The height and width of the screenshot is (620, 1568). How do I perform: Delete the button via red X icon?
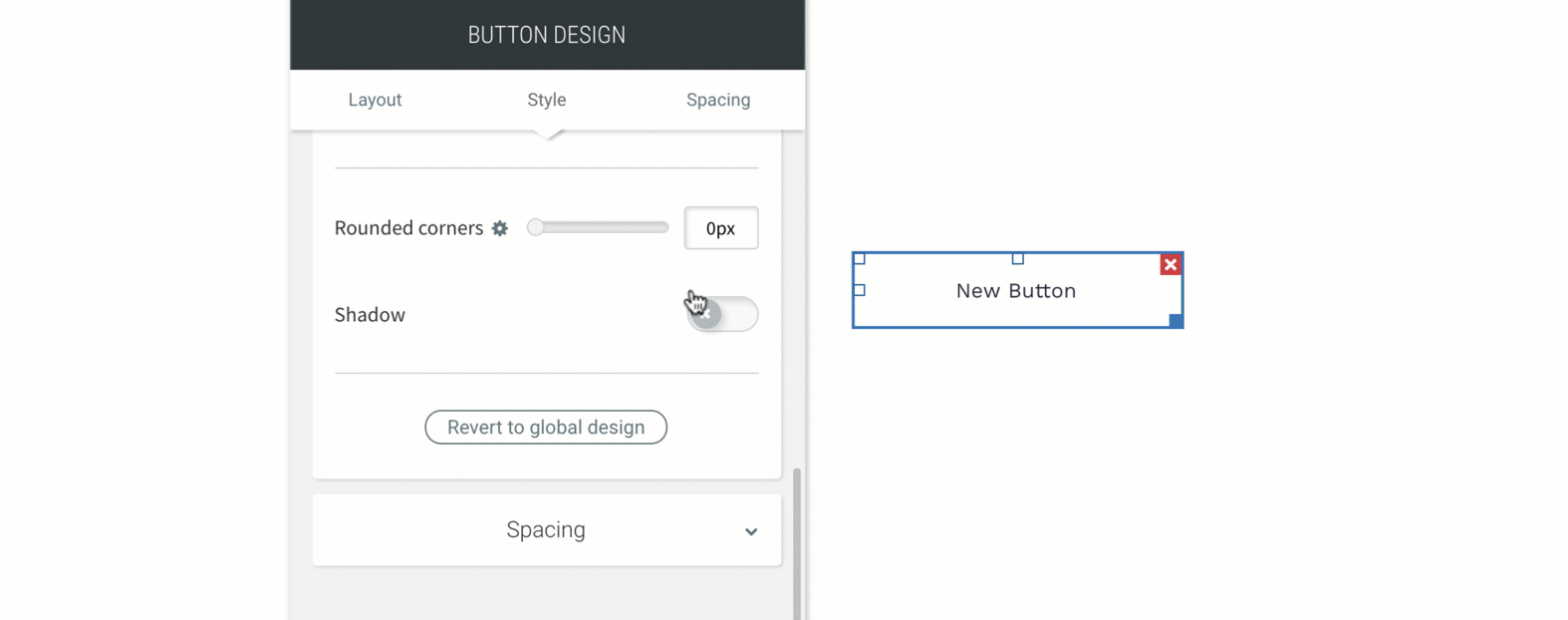pos(1171,264)
